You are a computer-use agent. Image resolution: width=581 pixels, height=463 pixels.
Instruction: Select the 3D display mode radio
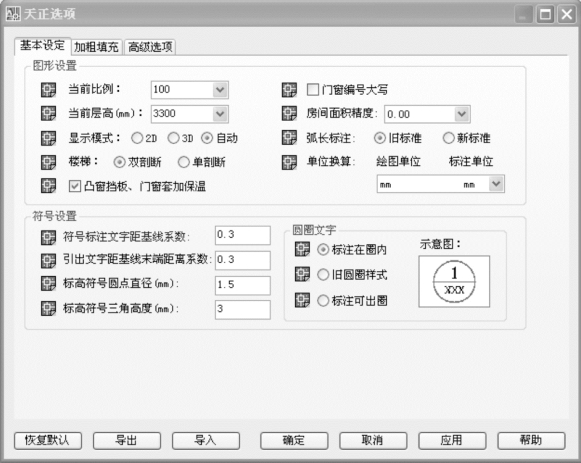(x=173, y=138)
